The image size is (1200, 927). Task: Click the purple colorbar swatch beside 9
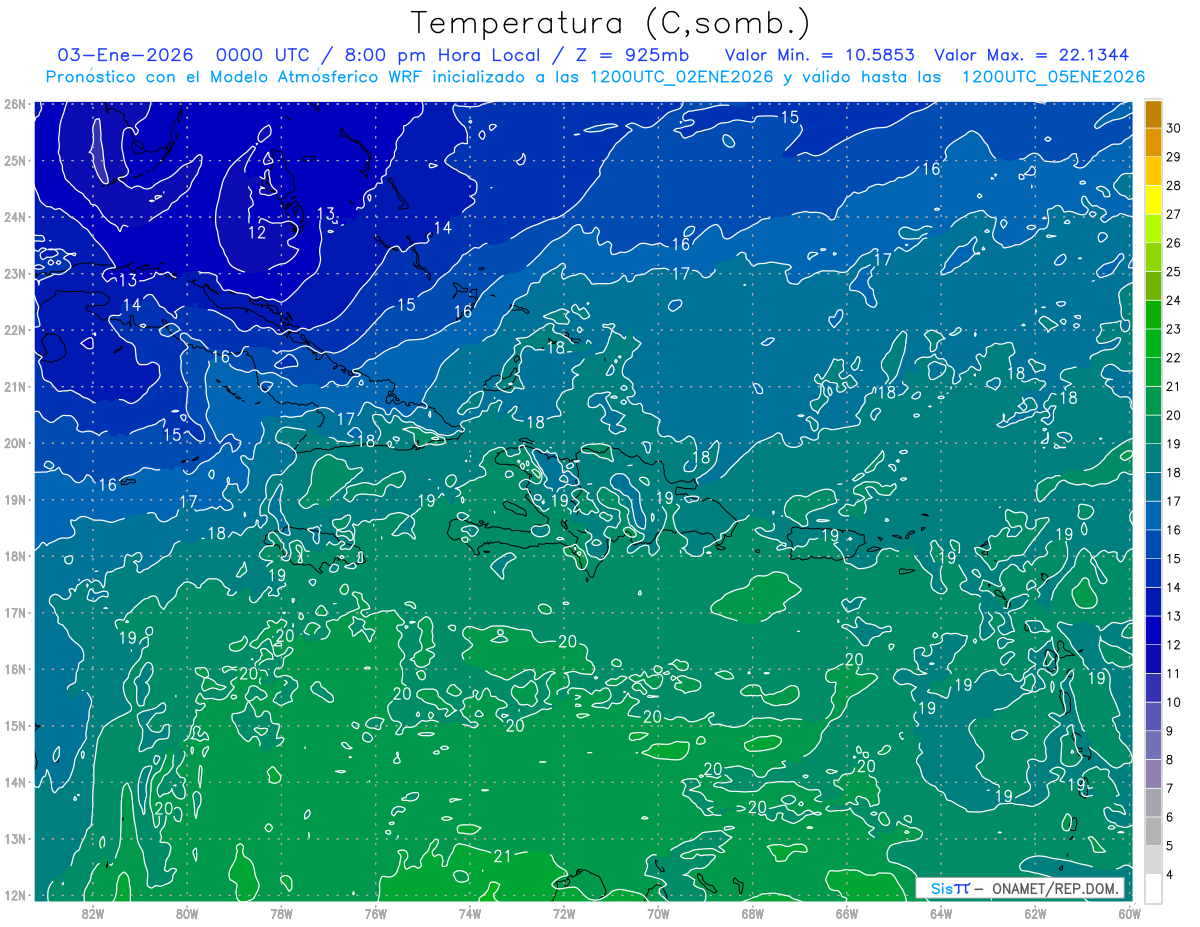1153,717
